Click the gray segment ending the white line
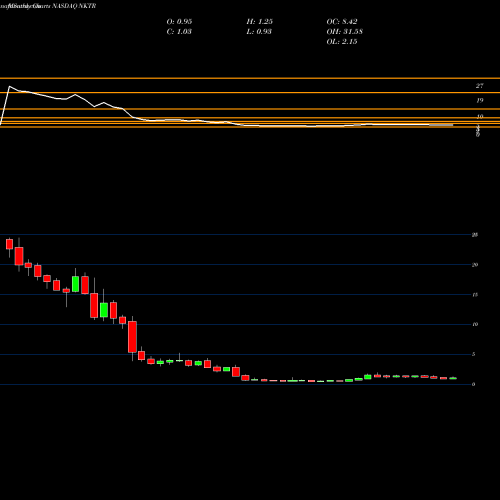Image resolution: width=500 pixels, height=500 pixels. [x=441, y=125]
